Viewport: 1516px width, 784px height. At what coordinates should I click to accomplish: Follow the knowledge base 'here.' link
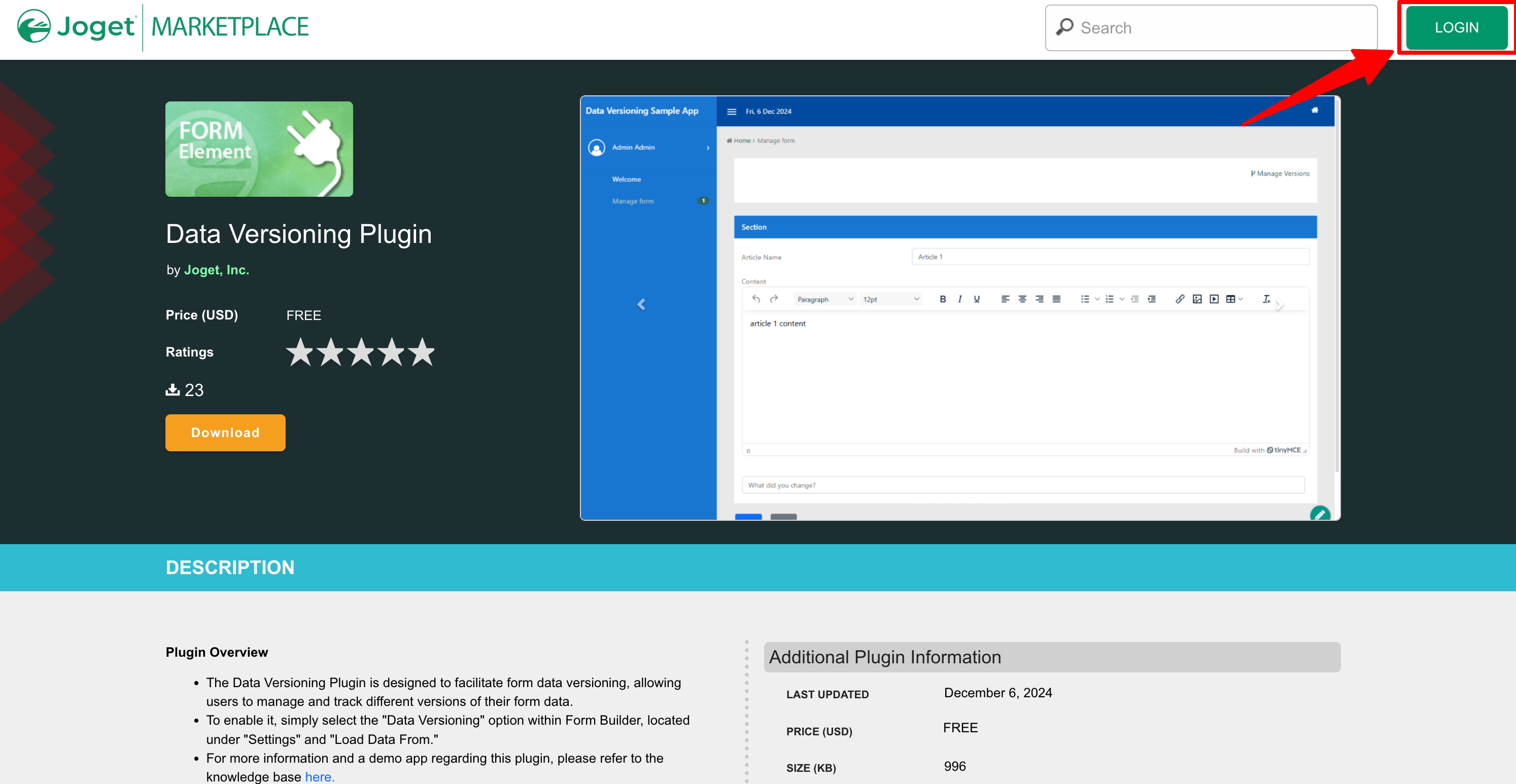point(320,776)
